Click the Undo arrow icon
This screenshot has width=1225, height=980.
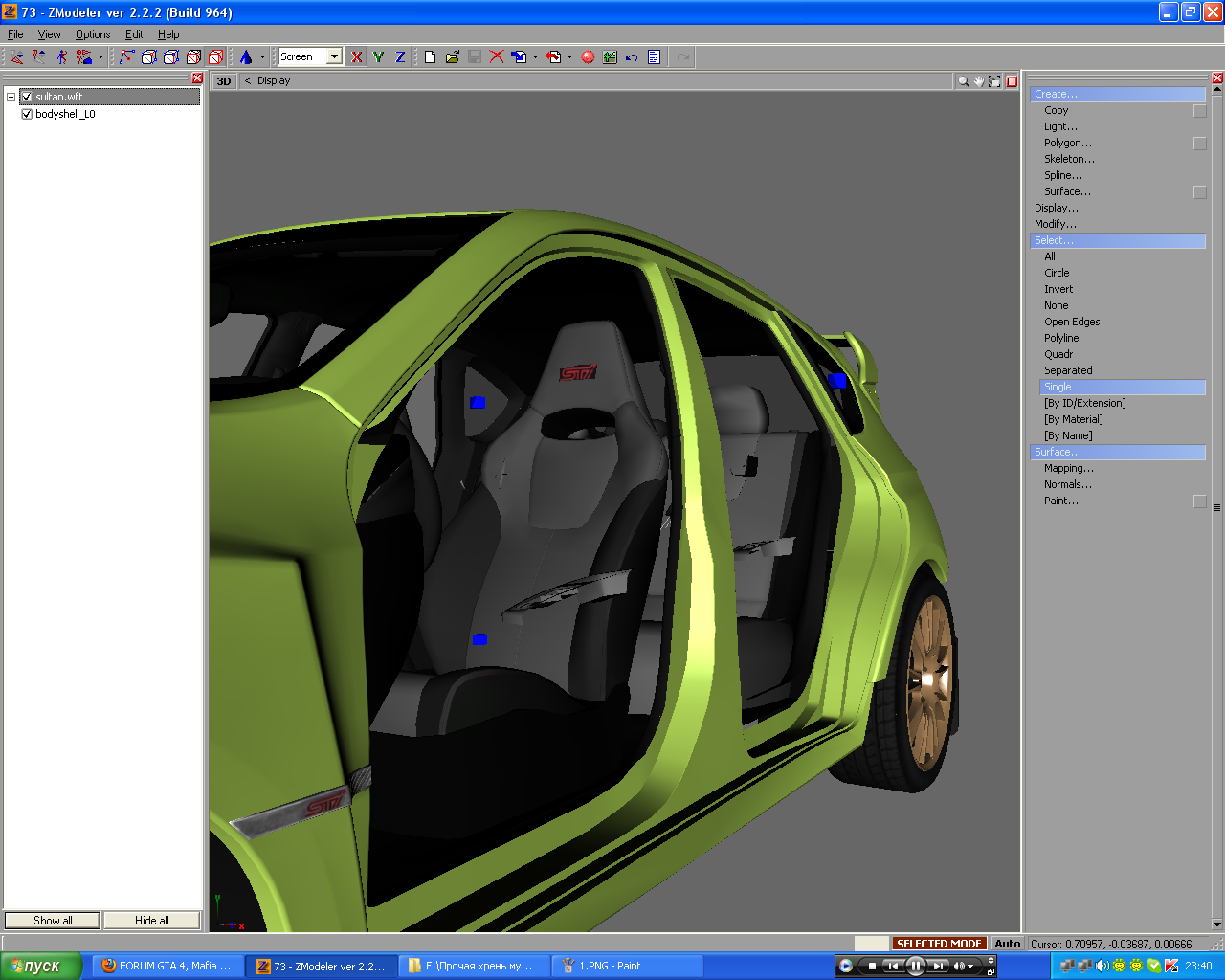[x=632, y=57]
